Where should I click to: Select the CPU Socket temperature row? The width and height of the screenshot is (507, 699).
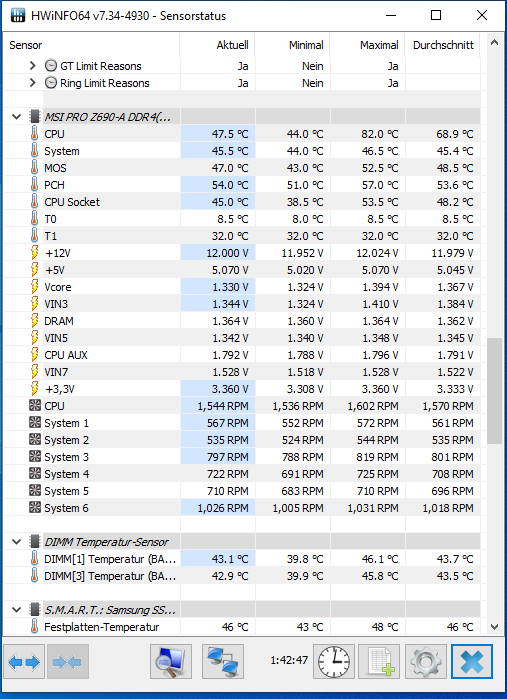tap(241, 202)
